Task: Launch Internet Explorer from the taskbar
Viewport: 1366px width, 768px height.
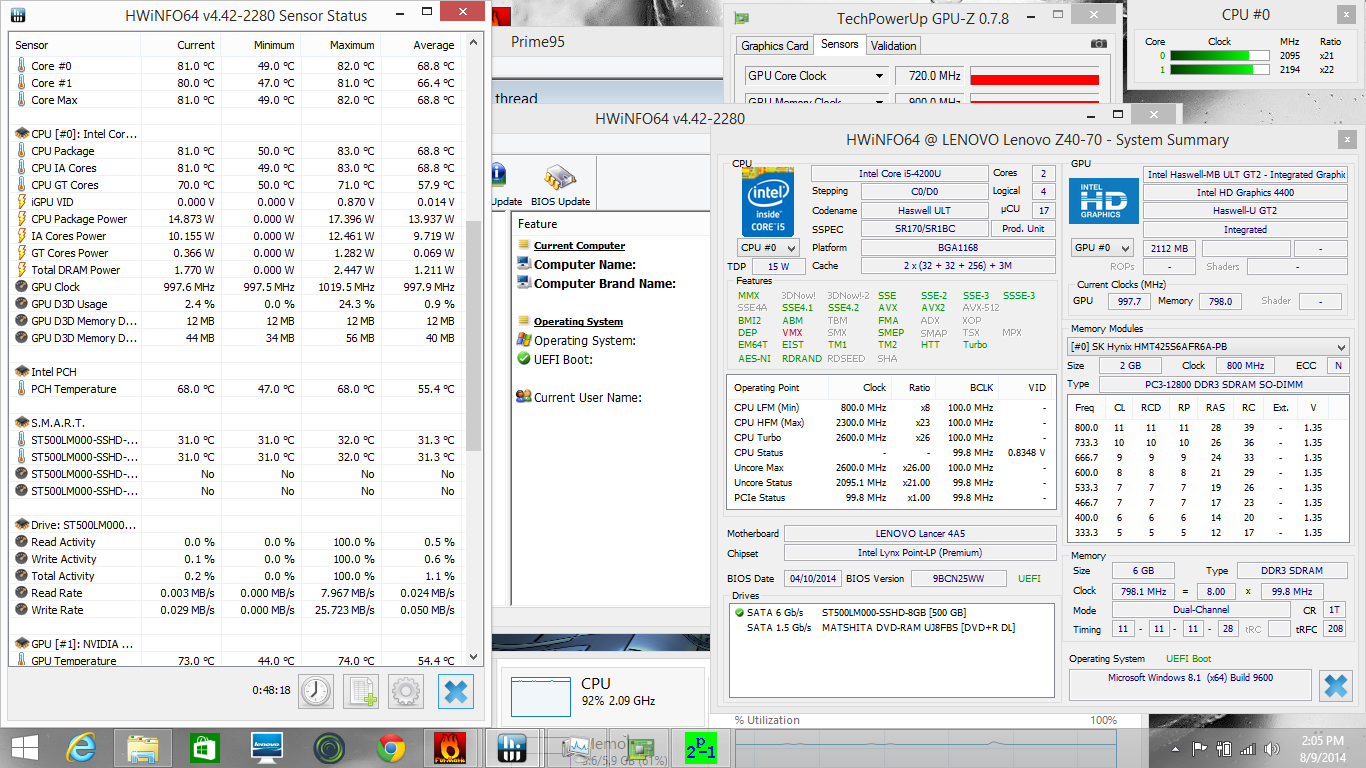Action: (x=82, y=748)
